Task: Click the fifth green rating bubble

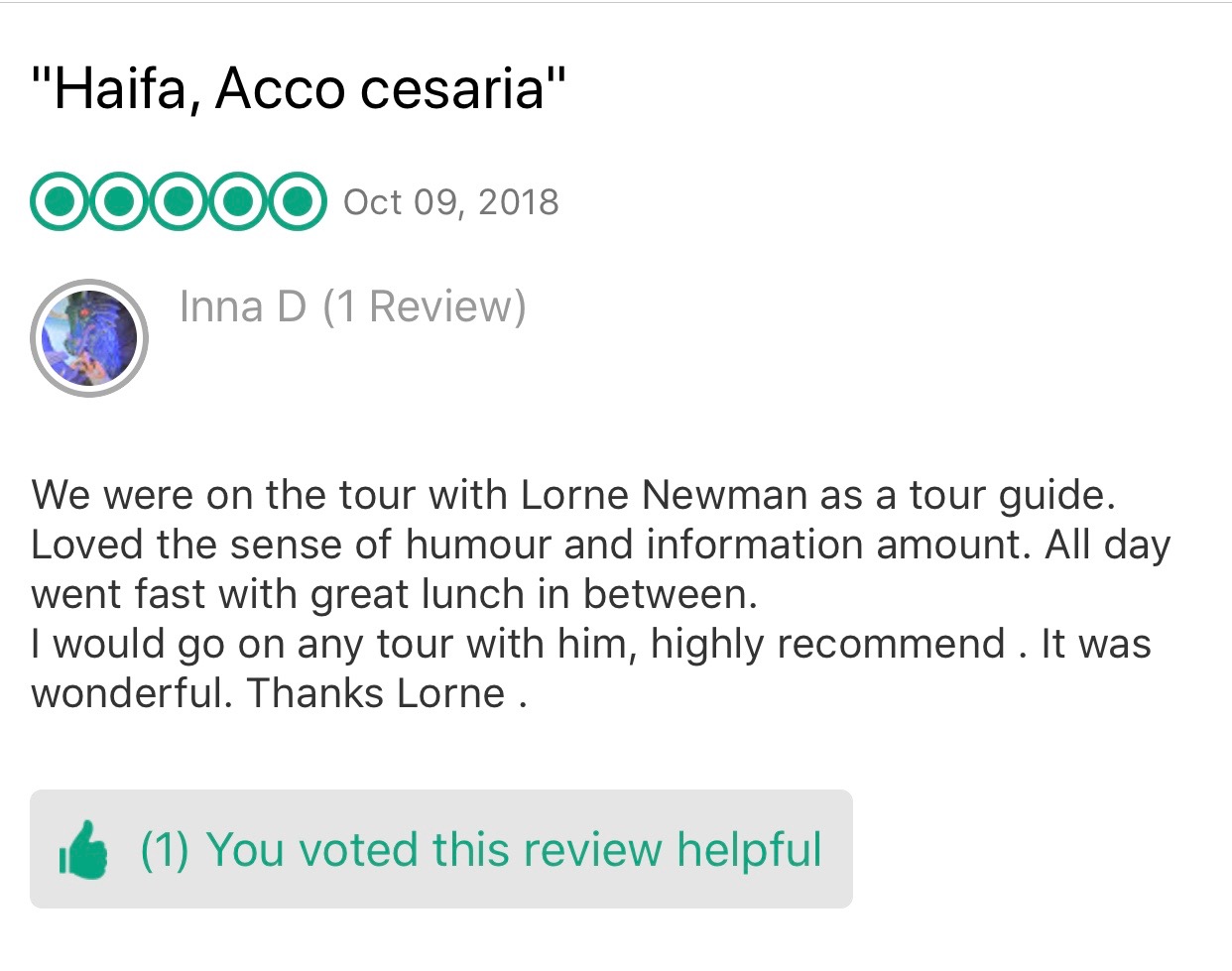Action: coord(295,202)
